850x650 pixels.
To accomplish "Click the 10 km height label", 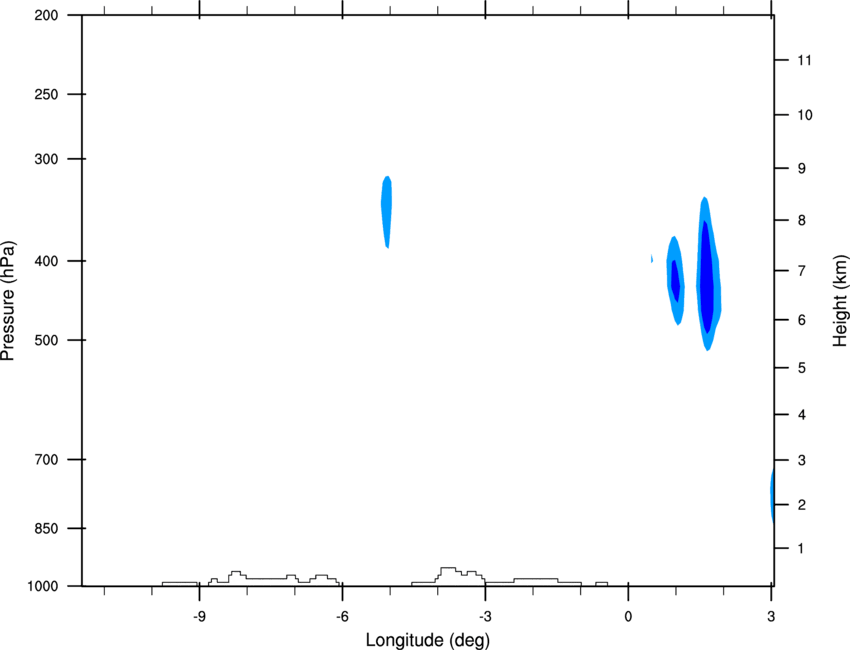I will (x=804, y=115).
